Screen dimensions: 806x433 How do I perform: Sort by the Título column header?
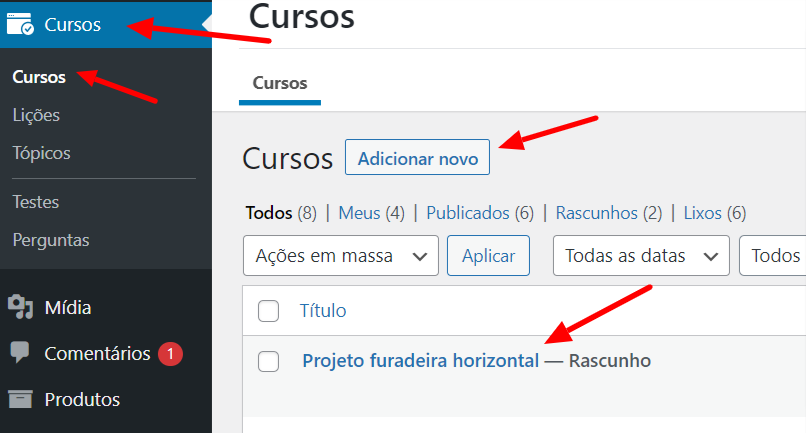[323, 311]
